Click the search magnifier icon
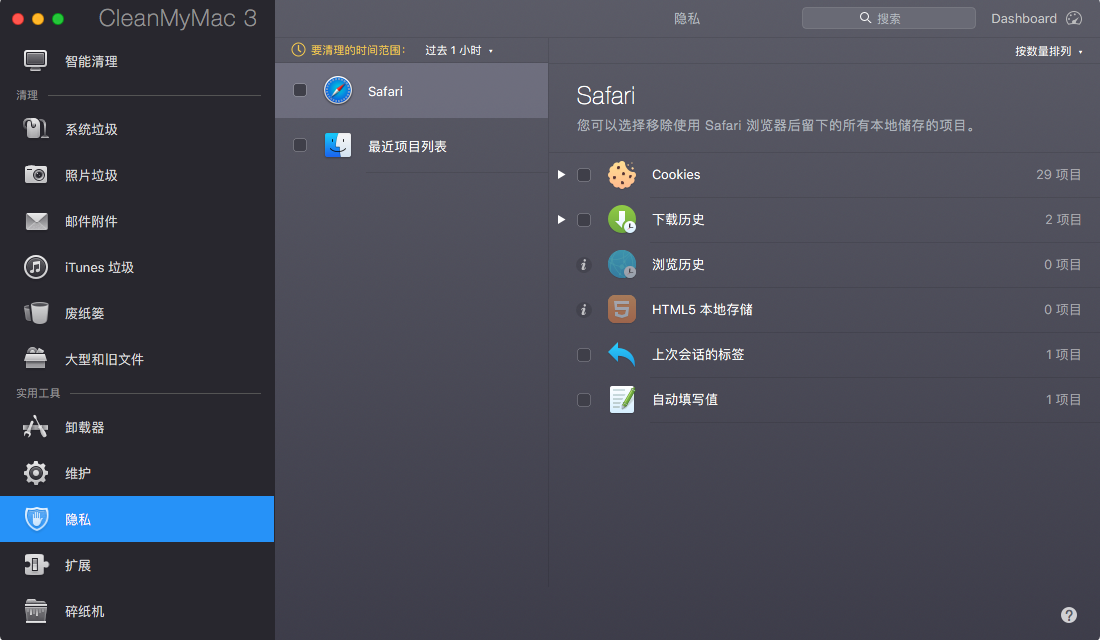This screenshot has width=1100, height=640. point(866,18)
